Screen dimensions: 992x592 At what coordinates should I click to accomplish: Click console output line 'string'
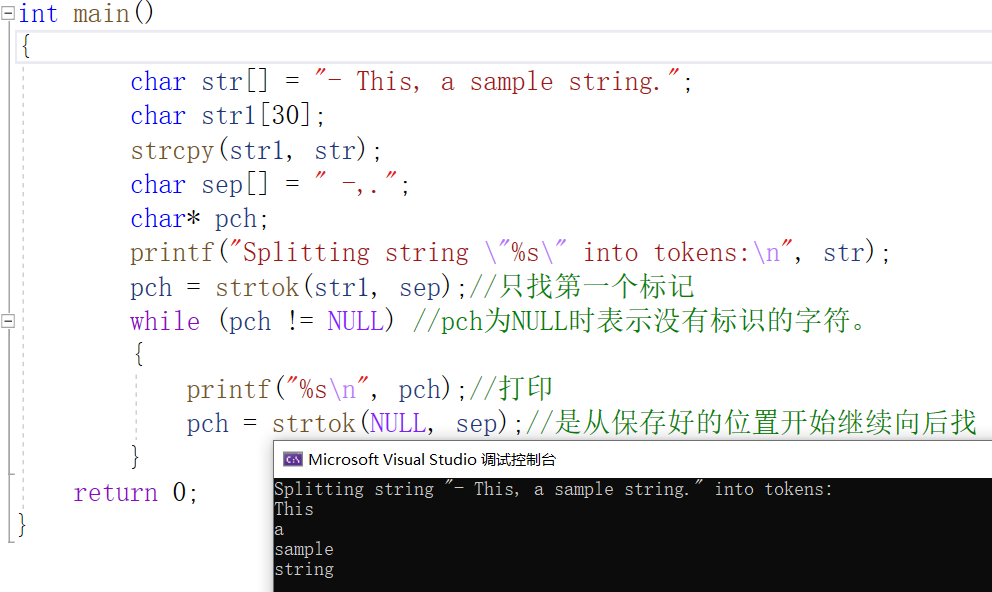point(304,569)
